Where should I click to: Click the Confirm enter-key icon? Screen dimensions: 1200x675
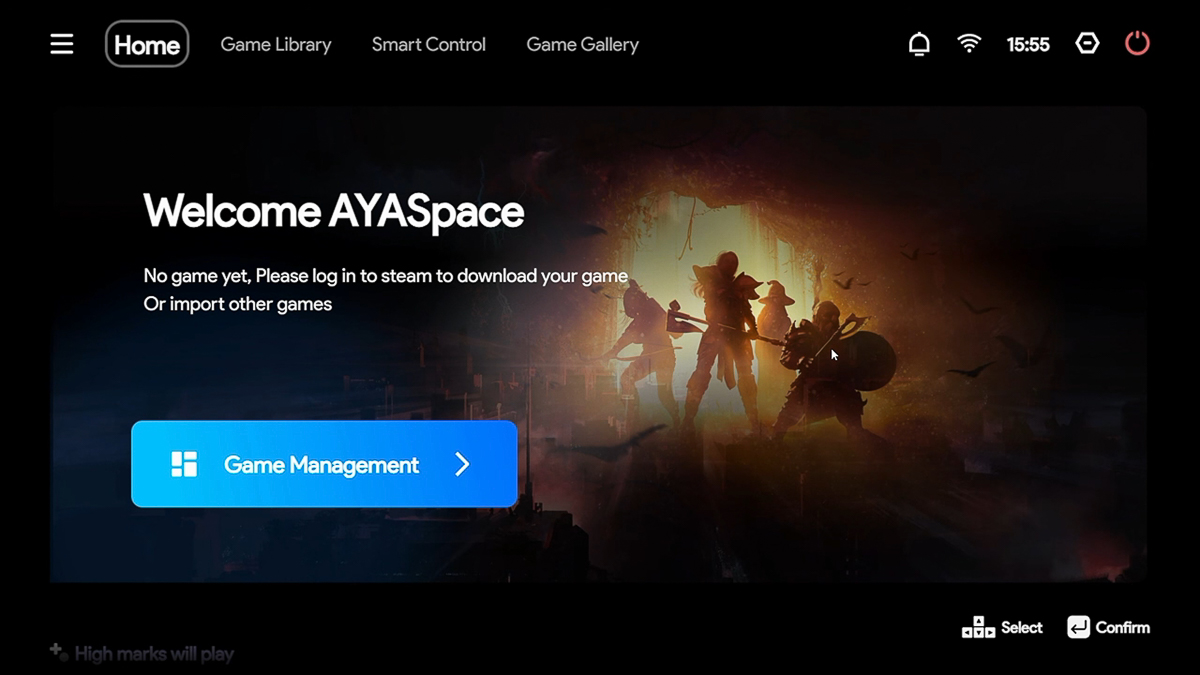[x=1079, y=627]
